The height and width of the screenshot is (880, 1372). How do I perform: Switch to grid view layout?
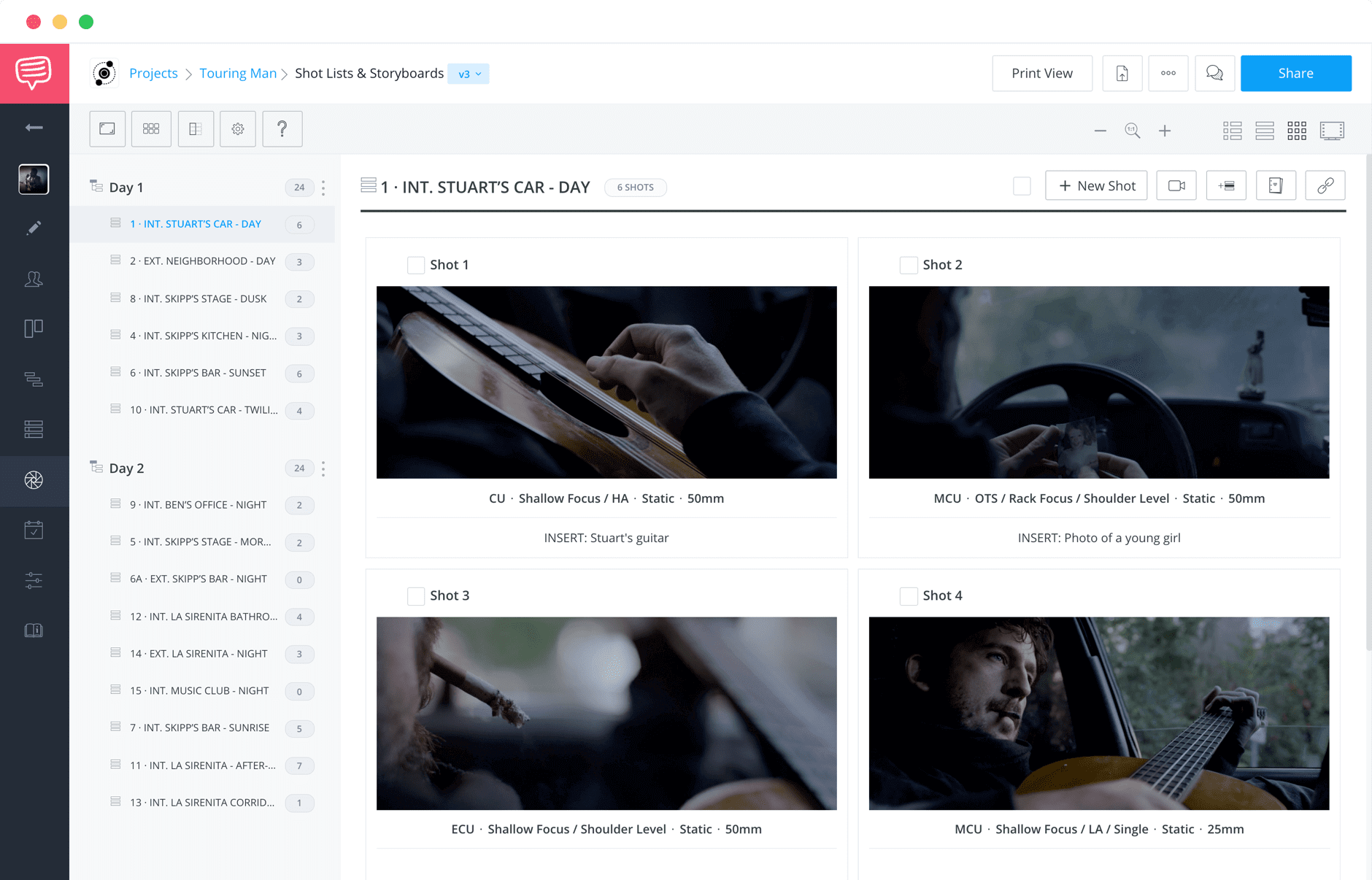pos(1297,130)
